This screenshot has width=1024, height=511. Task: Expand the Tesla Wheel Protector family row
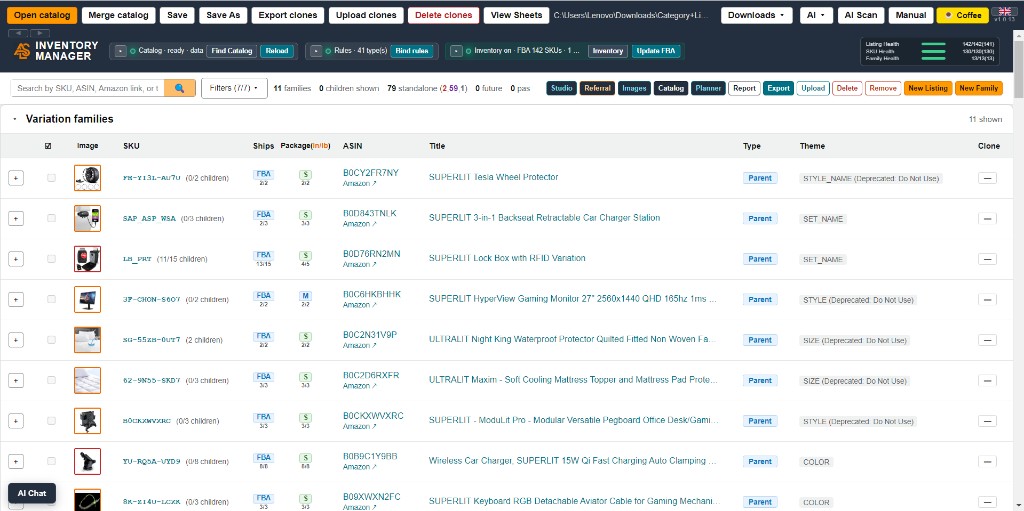point(16,178)
